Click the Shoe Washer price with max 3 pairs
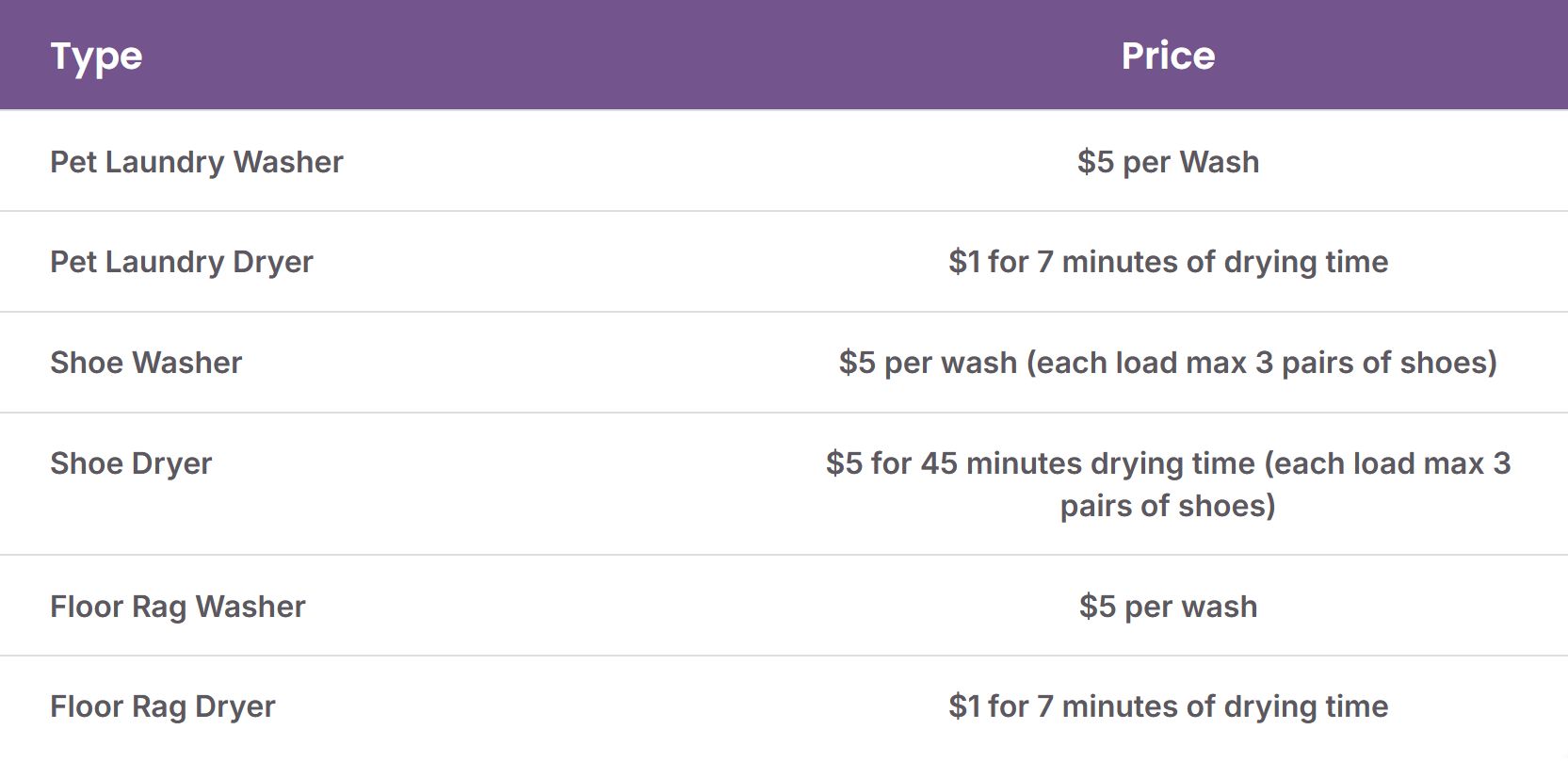 [x=1168, y=363]
